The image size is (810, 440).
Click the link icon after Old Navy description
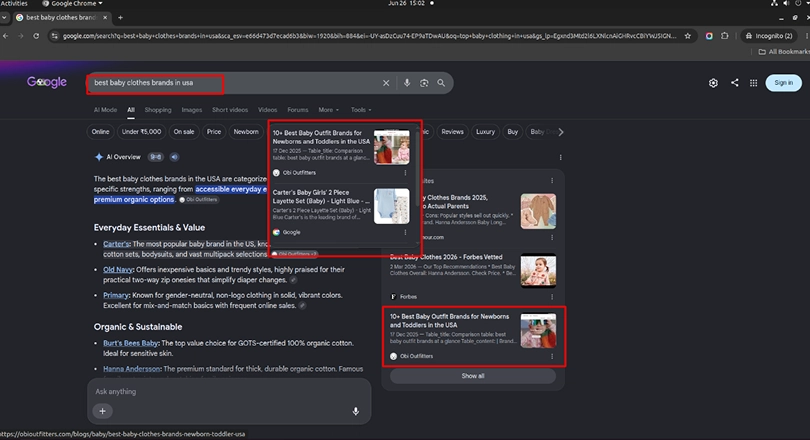click(293, 280)
